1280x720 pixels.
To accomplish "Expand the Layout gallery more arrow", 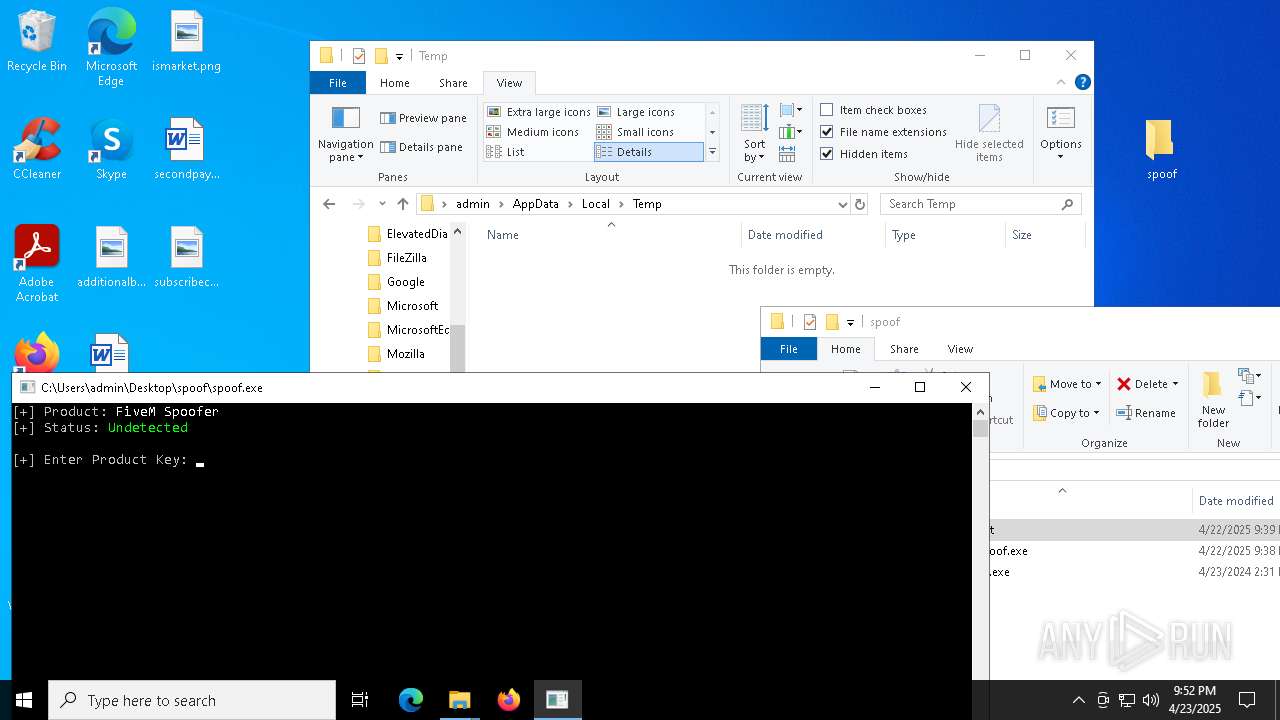I will pos(712,152).
